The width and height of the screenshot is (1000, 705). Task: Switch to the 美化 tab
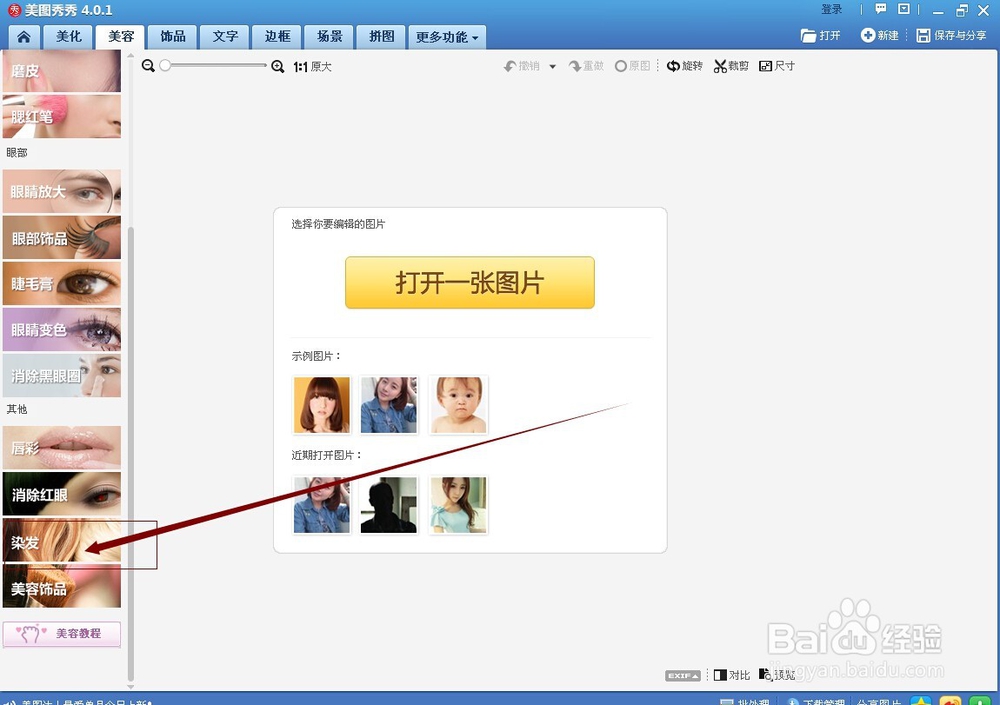[66, 35]
